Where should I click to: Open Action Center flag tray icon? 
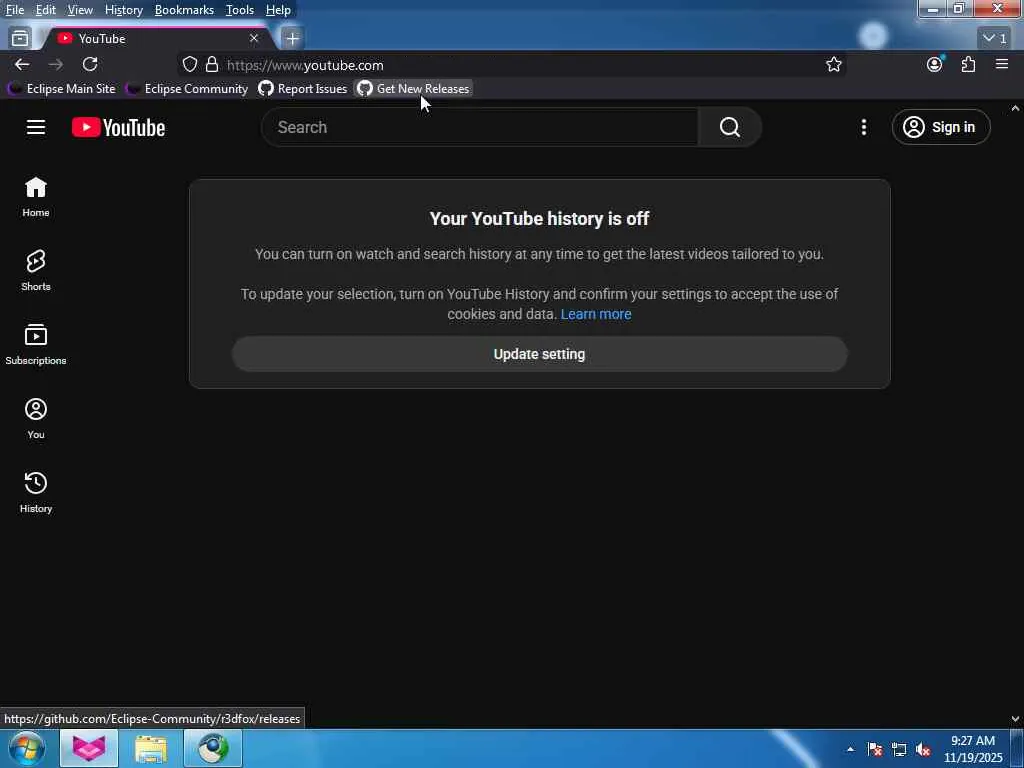click(874, 749)
